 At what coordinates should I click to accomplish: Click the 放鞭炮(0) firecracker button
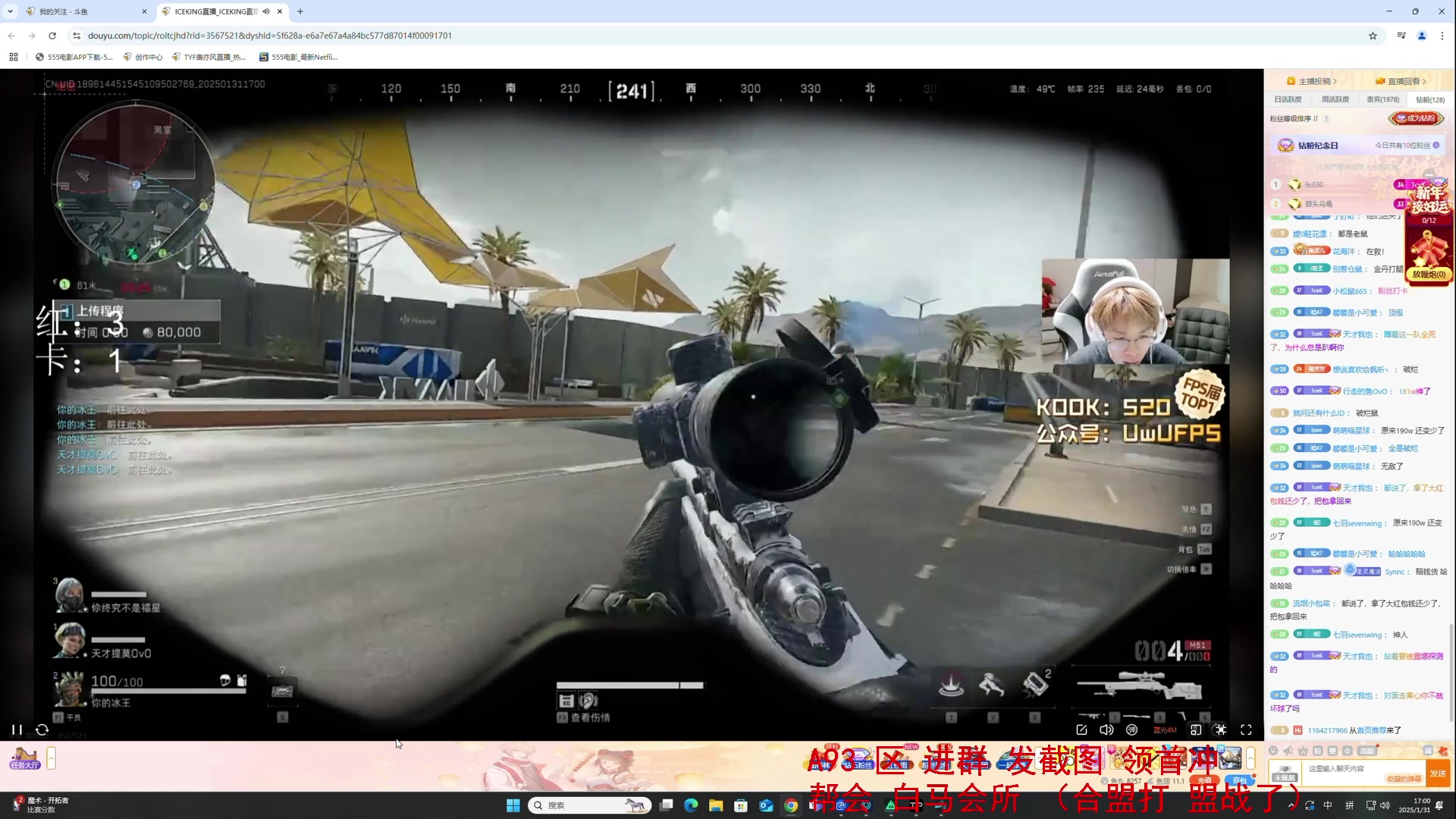pyautogui.click(x=1429, y=275)
